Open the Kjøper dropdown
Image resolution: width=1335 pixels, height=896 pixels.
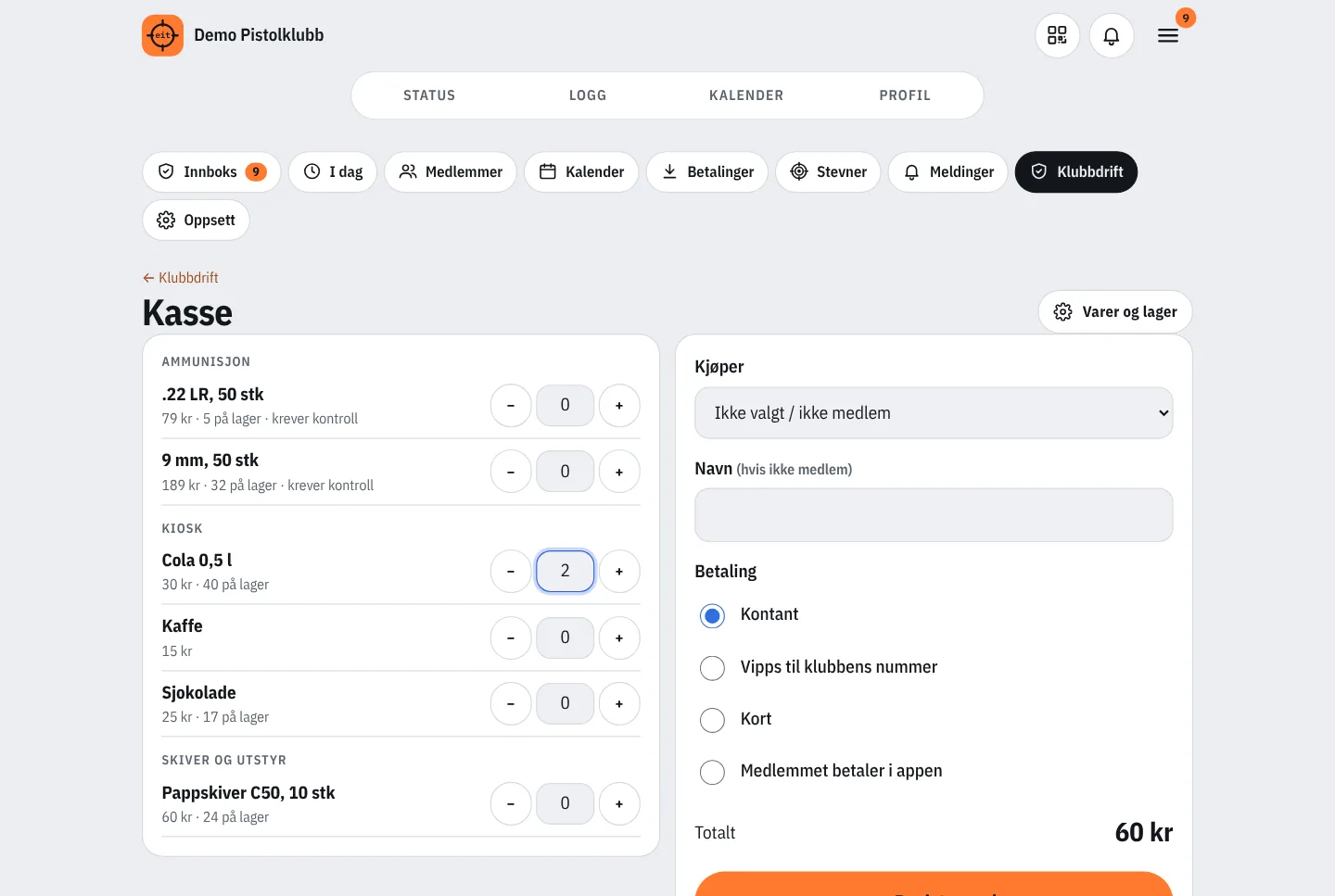pyautogui.click(x=934, y=412)
